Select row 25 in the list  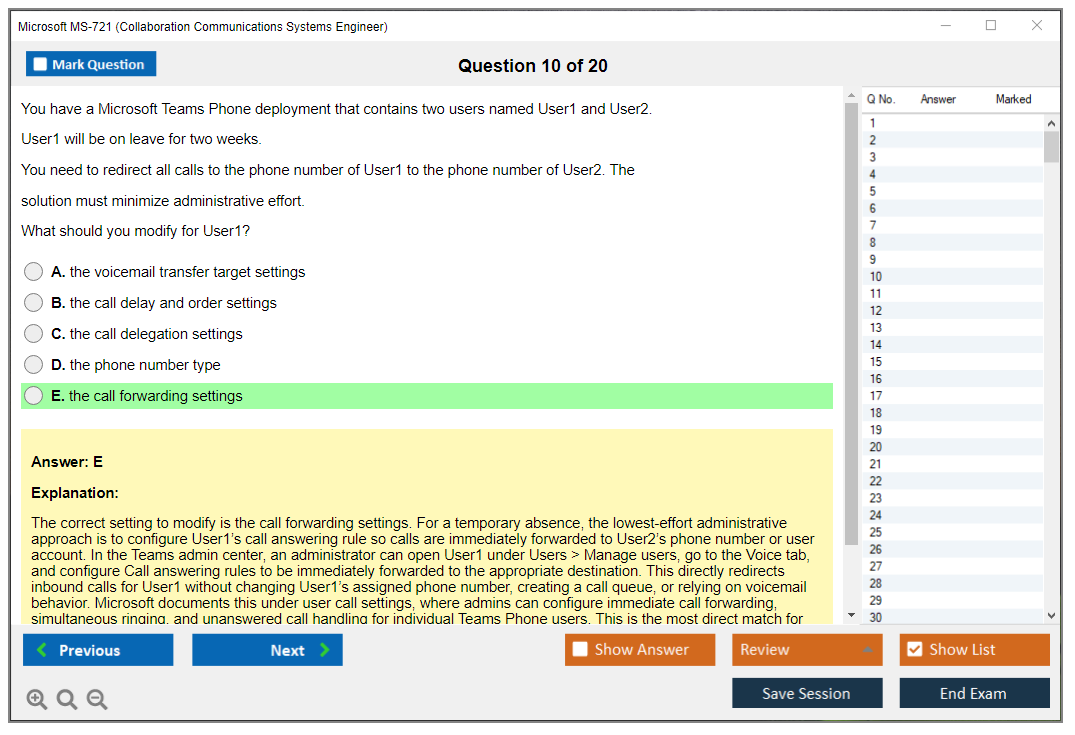953,532
